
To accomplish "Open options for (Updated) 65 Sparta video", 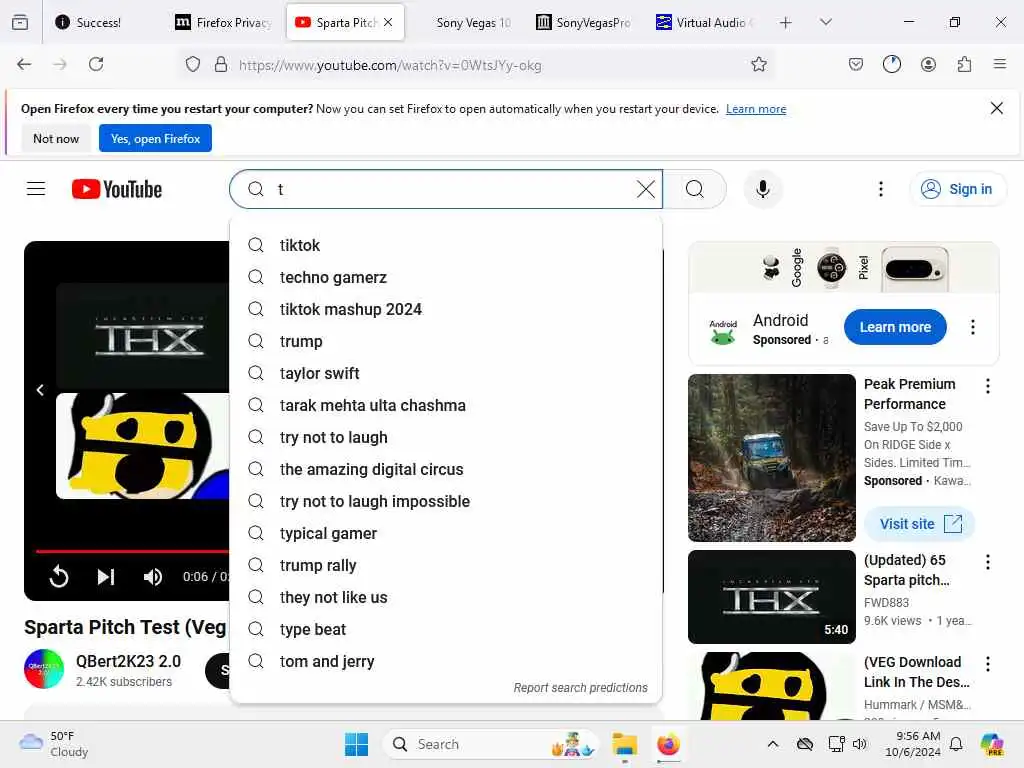I will tap(987, 562).
